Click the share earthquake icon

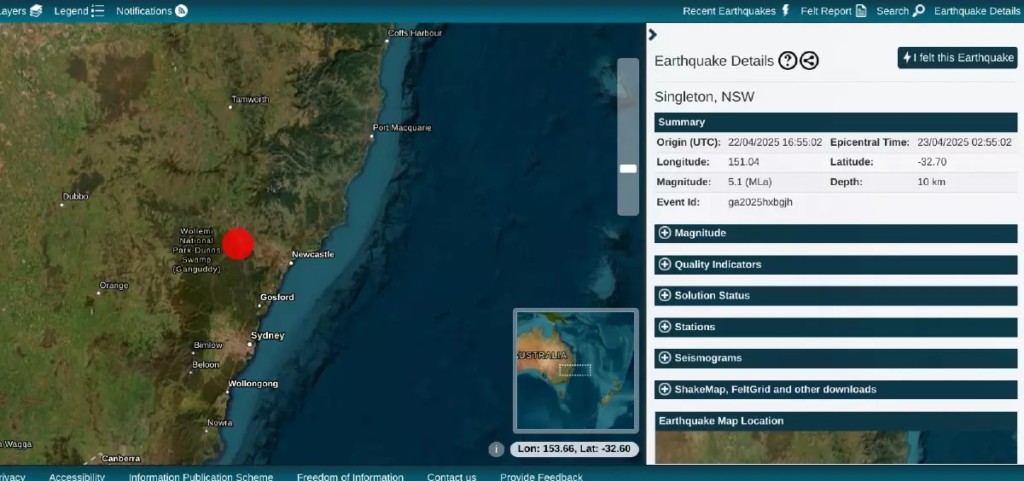pyautogui.click(x=809, y=61)
